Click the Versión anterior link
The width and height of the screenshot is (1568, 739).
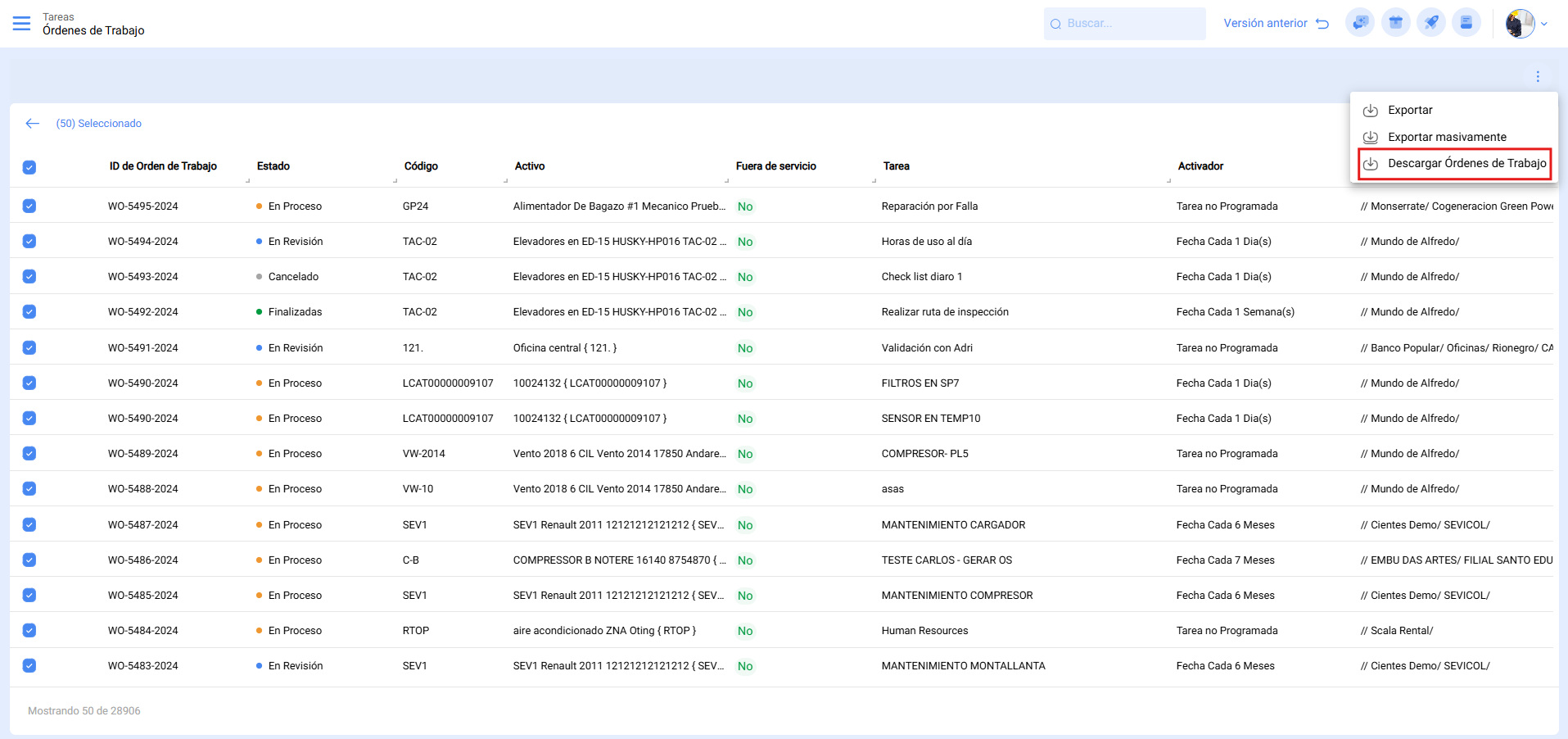click(x=1275, y=24)
